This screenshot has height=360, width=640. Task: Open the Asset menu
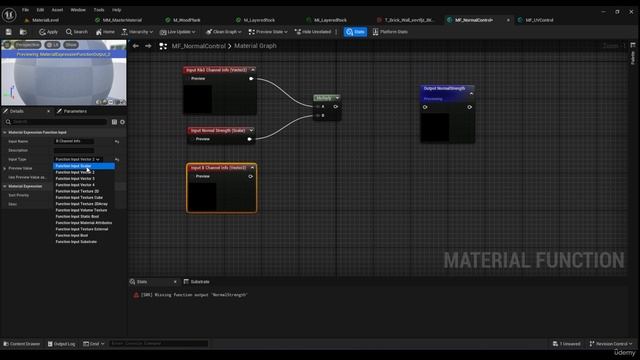(57, 10)
